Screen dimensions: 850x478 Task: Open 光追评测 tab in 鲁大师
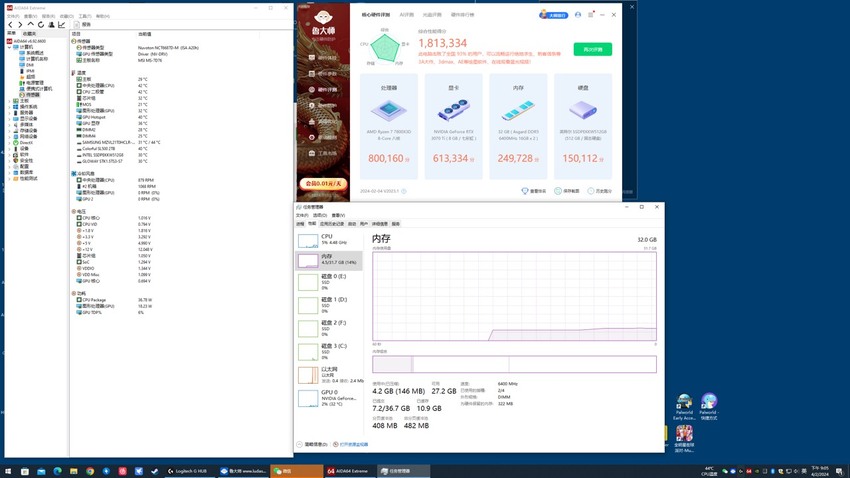(432, 15)
